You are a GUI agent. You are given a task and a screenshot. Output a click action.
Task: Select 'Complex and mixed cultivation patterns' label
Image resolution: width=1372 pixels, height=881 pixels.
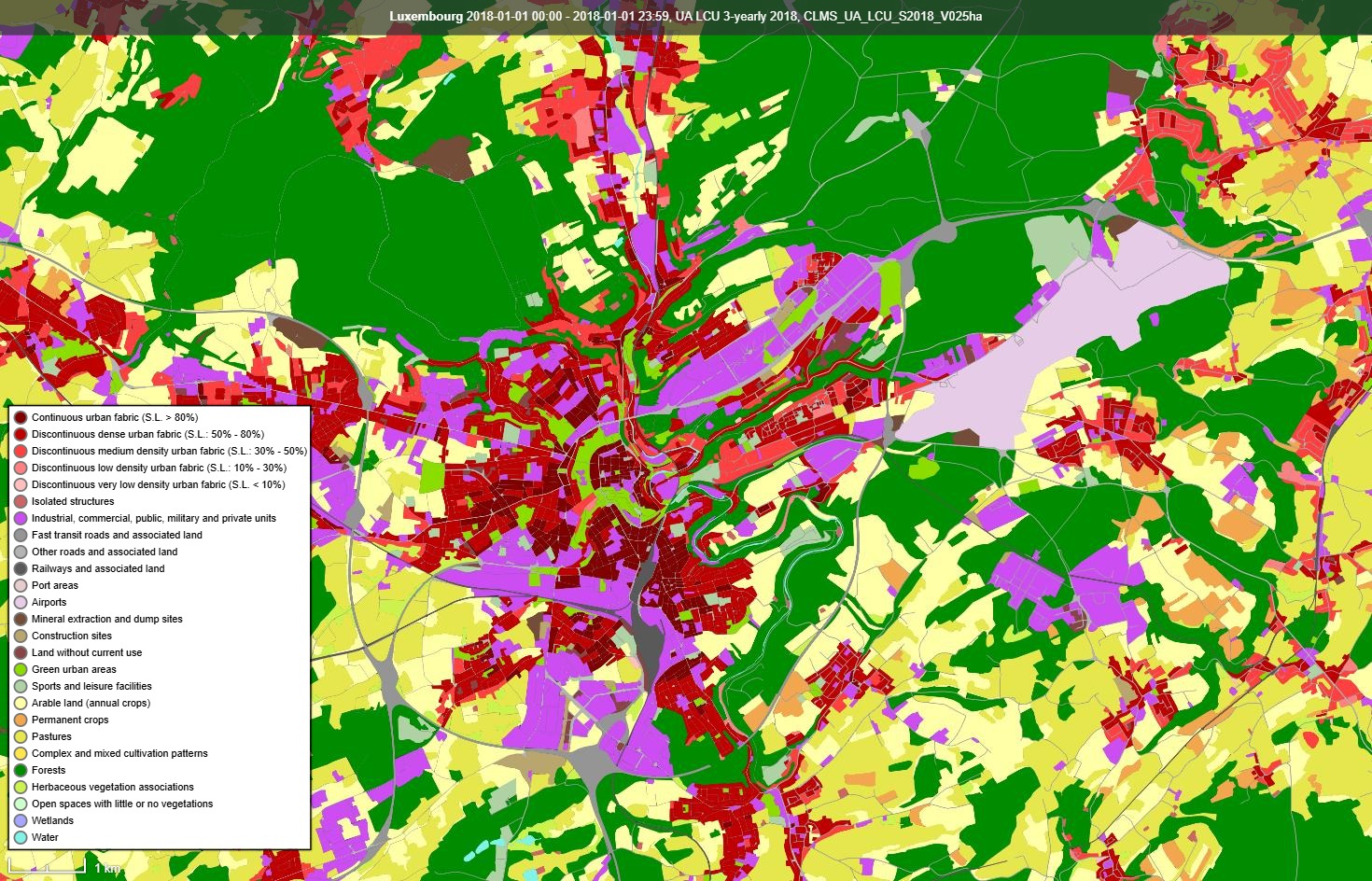tap(119, 753)
